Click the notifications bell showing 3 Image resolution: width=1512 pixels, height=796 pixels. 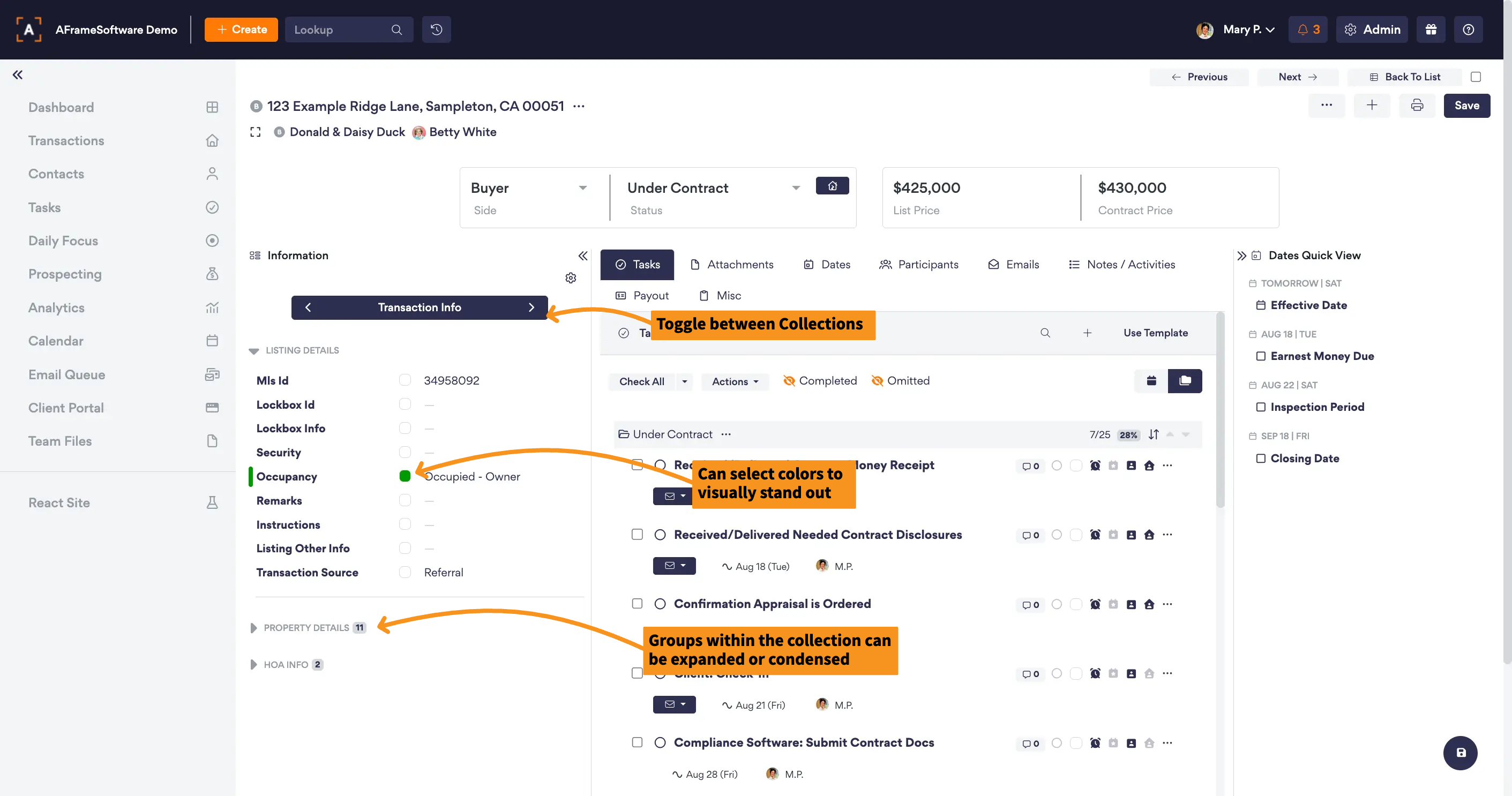[1308, 29]
